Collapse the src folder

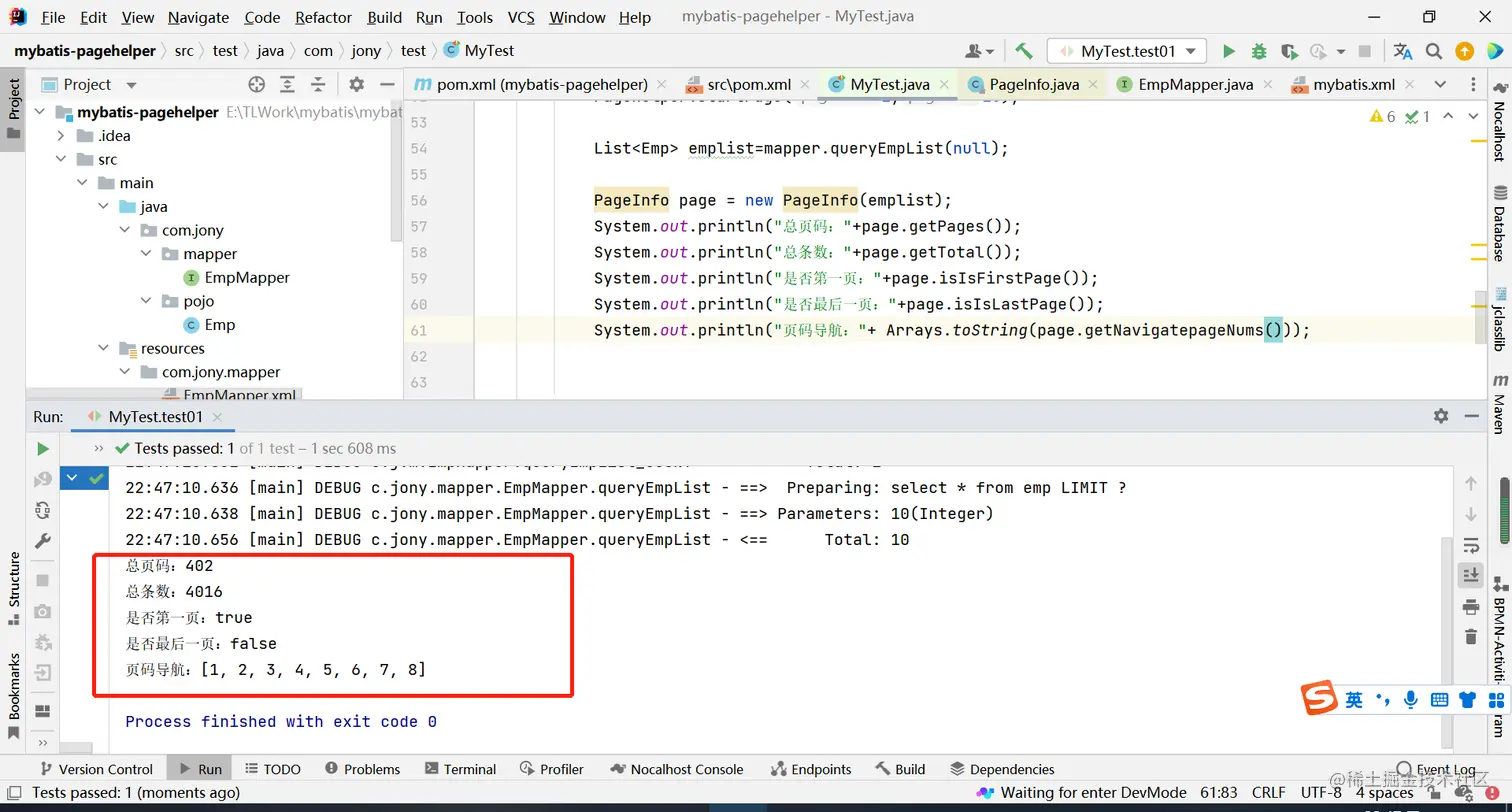(x=62, y=159)
